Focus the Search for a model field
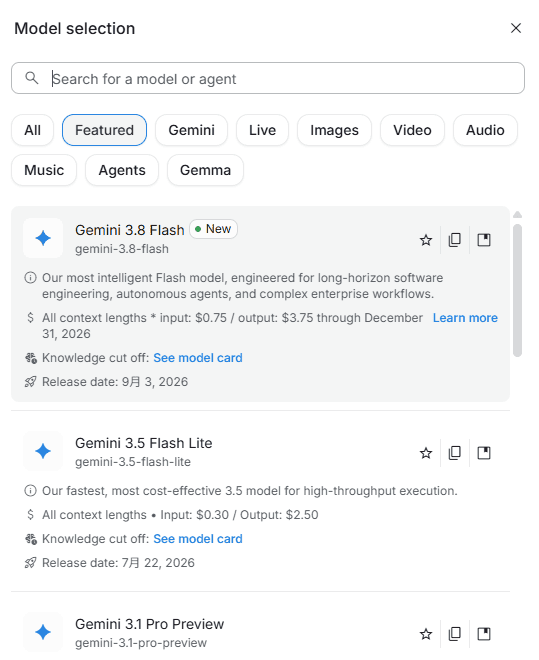539x660 pixels. click(x=268, y=78)
